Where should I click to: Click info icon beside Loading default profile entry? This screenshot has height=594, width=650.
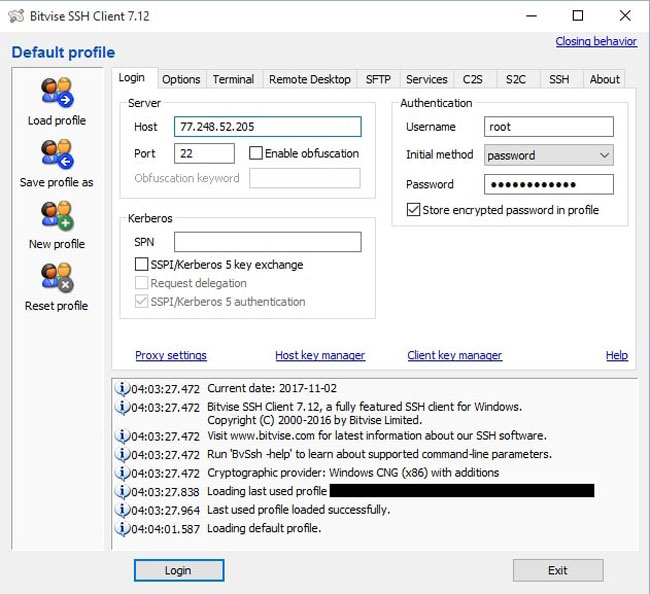click(x=122, y=529)
